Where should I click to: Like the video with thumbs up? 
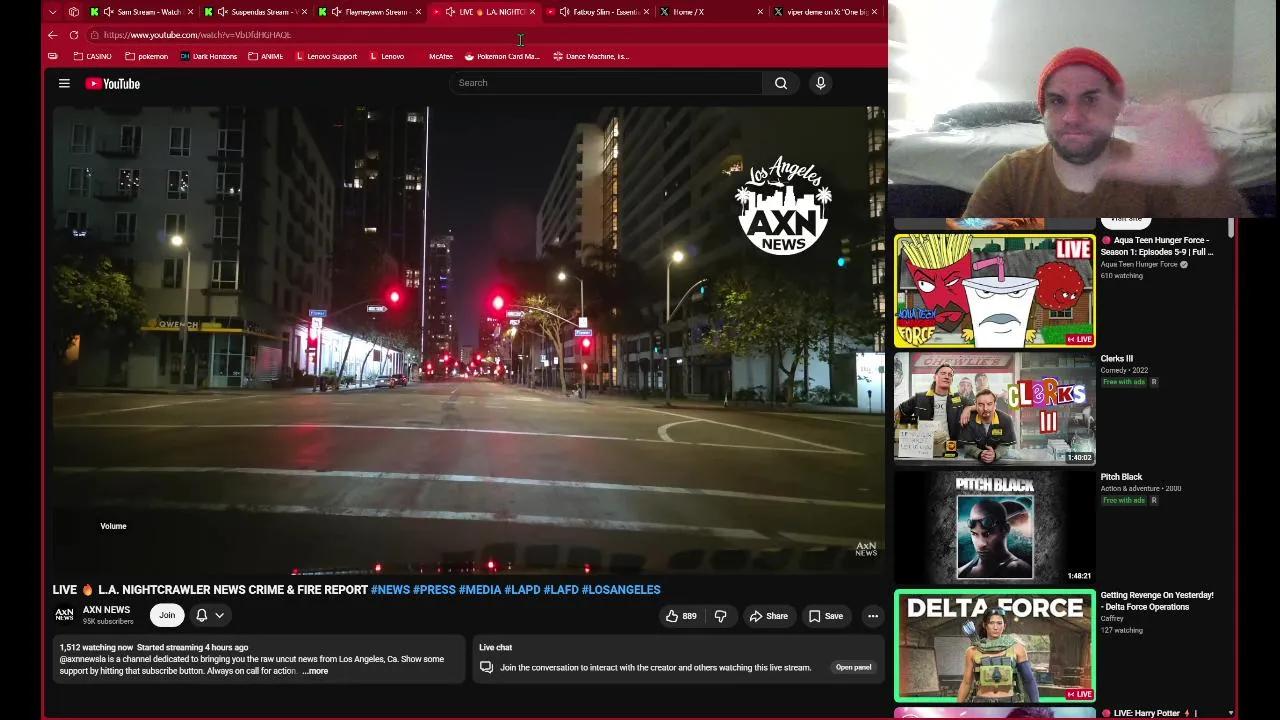pyautogui.click(x=680, y=616)
